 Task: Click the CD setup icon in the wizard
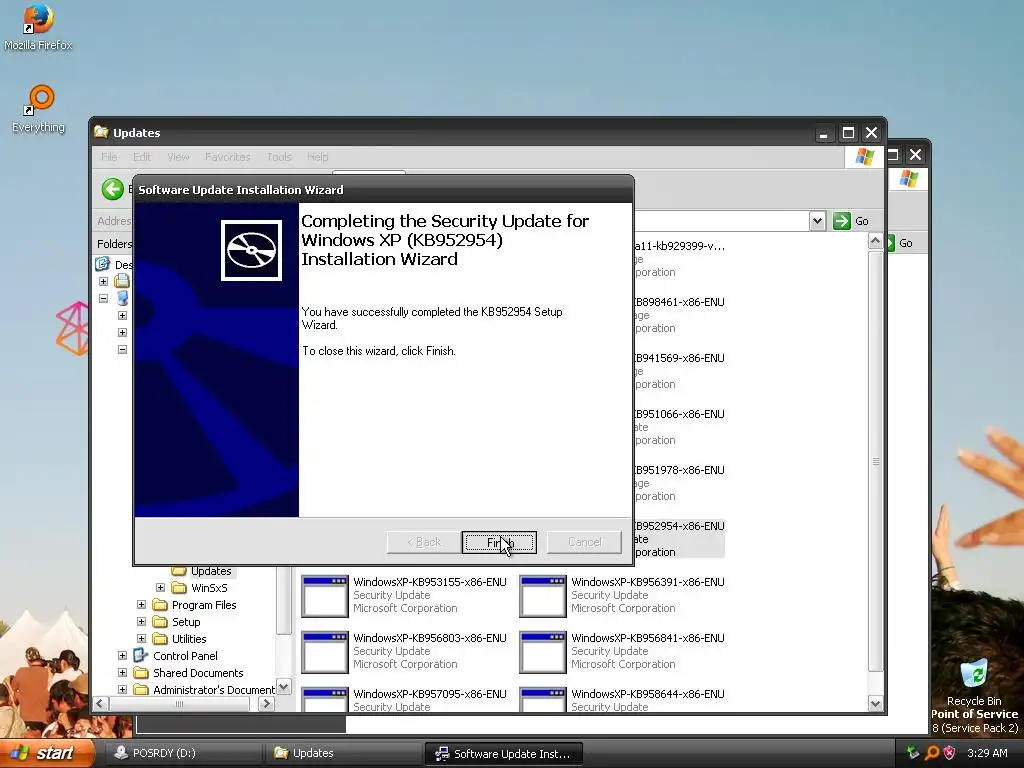(x=251, y=250)
